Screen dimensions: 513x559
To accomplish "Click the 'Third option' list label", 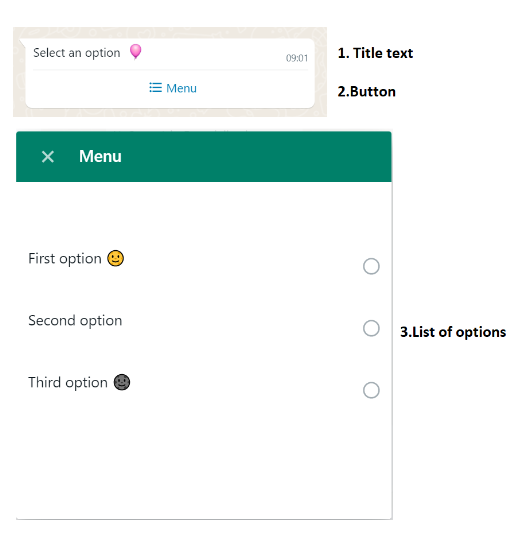I will coord(68,383).
